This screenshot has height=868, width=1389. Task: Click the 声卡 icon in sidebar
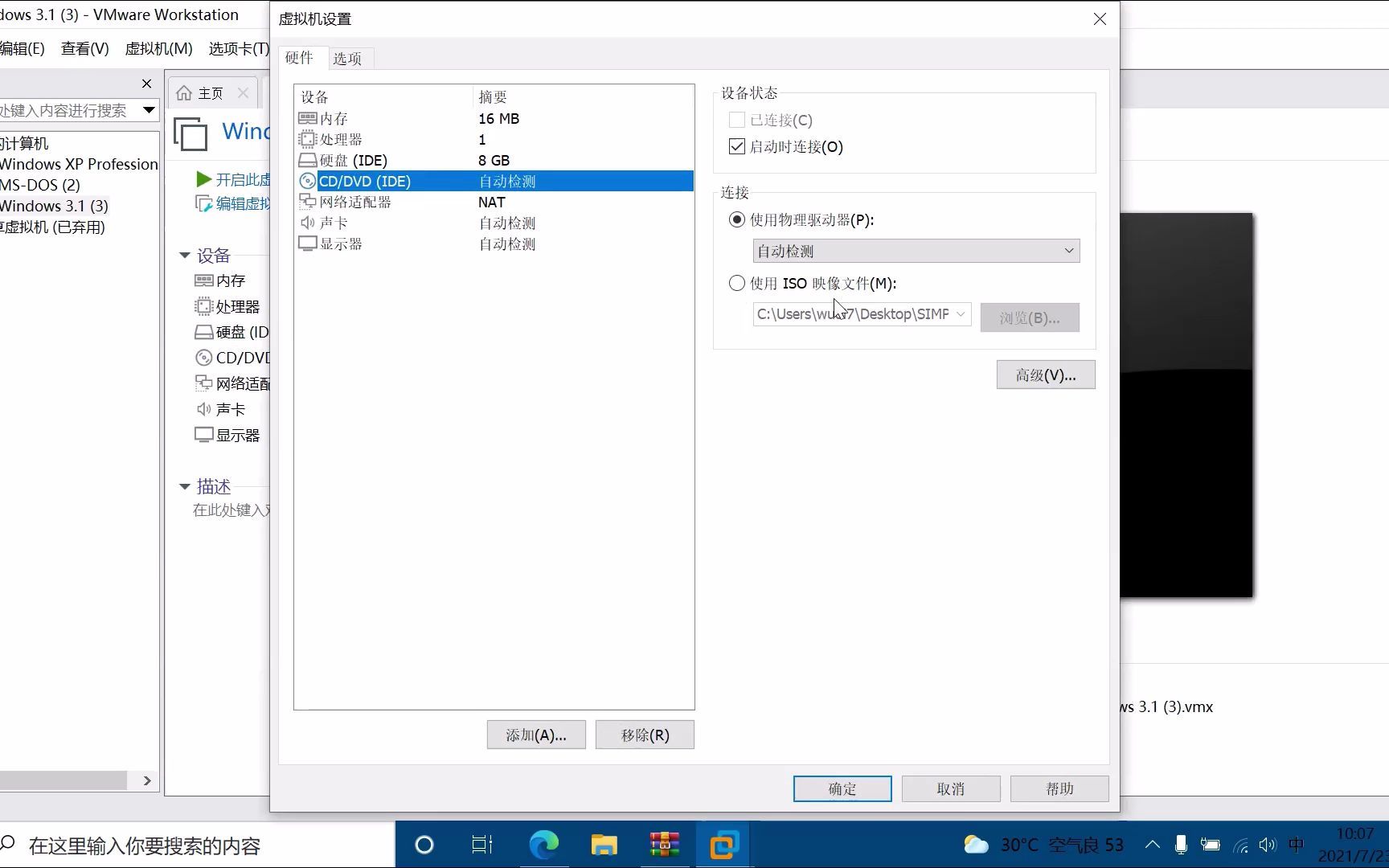tap(205, 409)
